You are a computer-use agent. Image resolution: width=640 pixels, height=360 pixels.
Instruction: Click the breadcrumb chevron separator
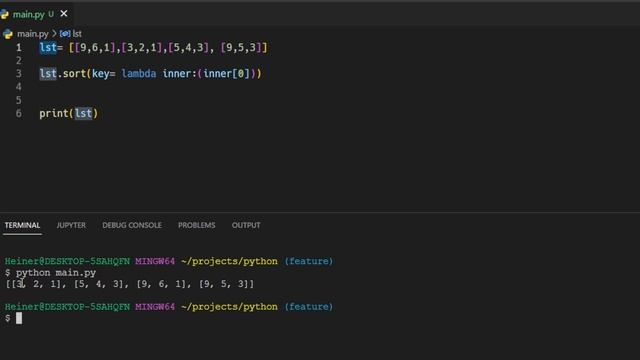click(x=54, y=33)
